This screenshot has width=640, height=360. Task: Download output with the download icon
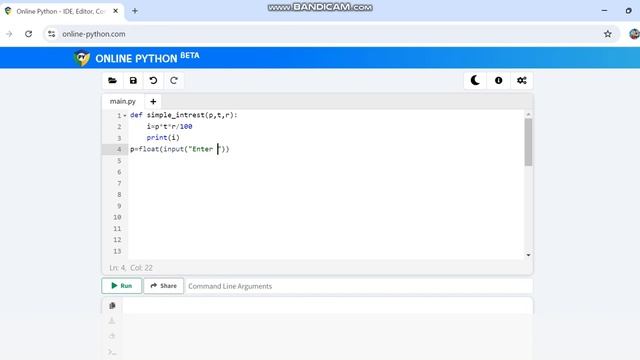[x=112, y=321]
